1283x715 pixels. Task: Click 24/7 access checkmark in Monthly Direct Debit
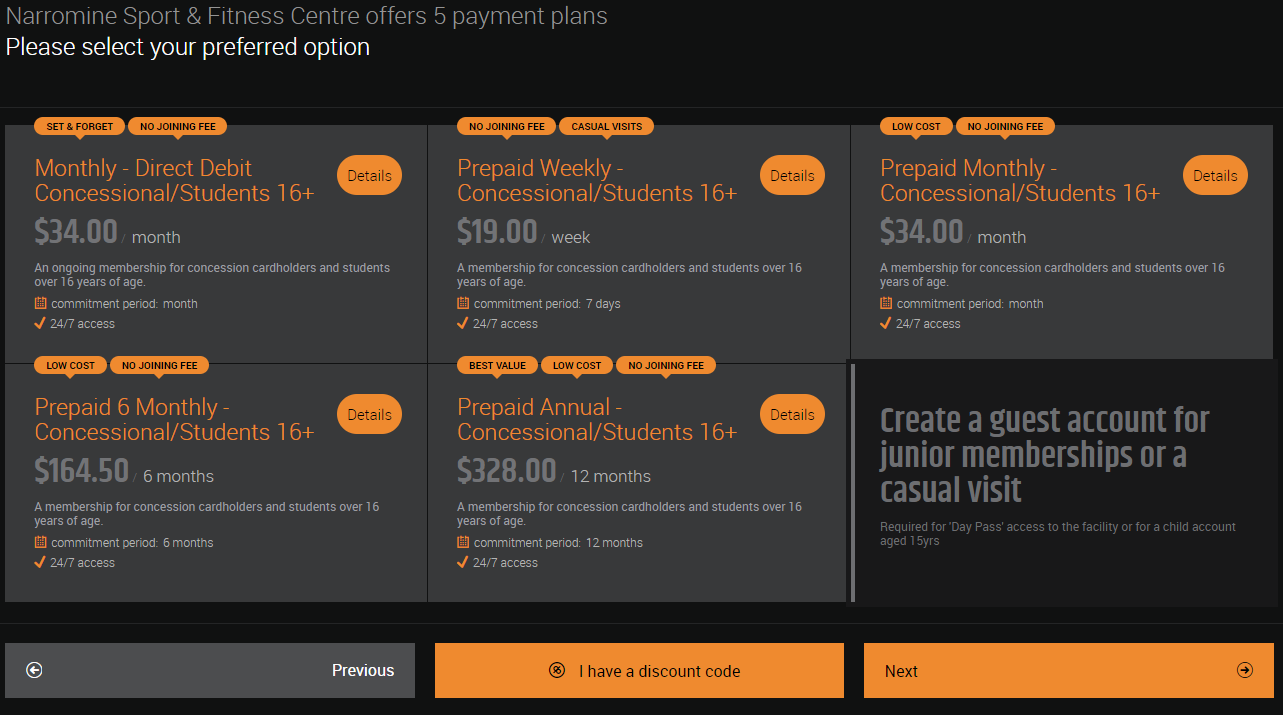point(40,323)
